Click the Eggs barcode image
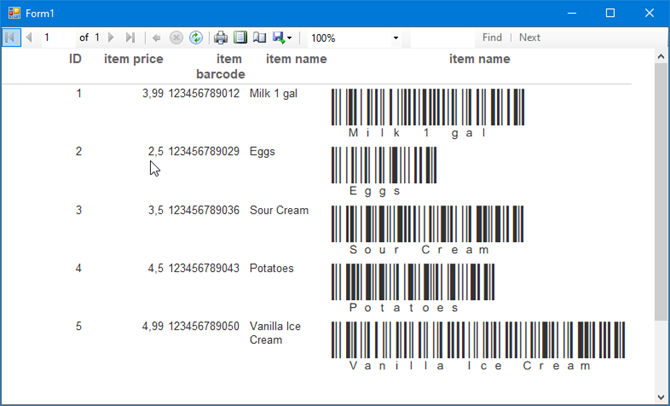The width and height of the screenshot is (670, 406). click(384, 165)
